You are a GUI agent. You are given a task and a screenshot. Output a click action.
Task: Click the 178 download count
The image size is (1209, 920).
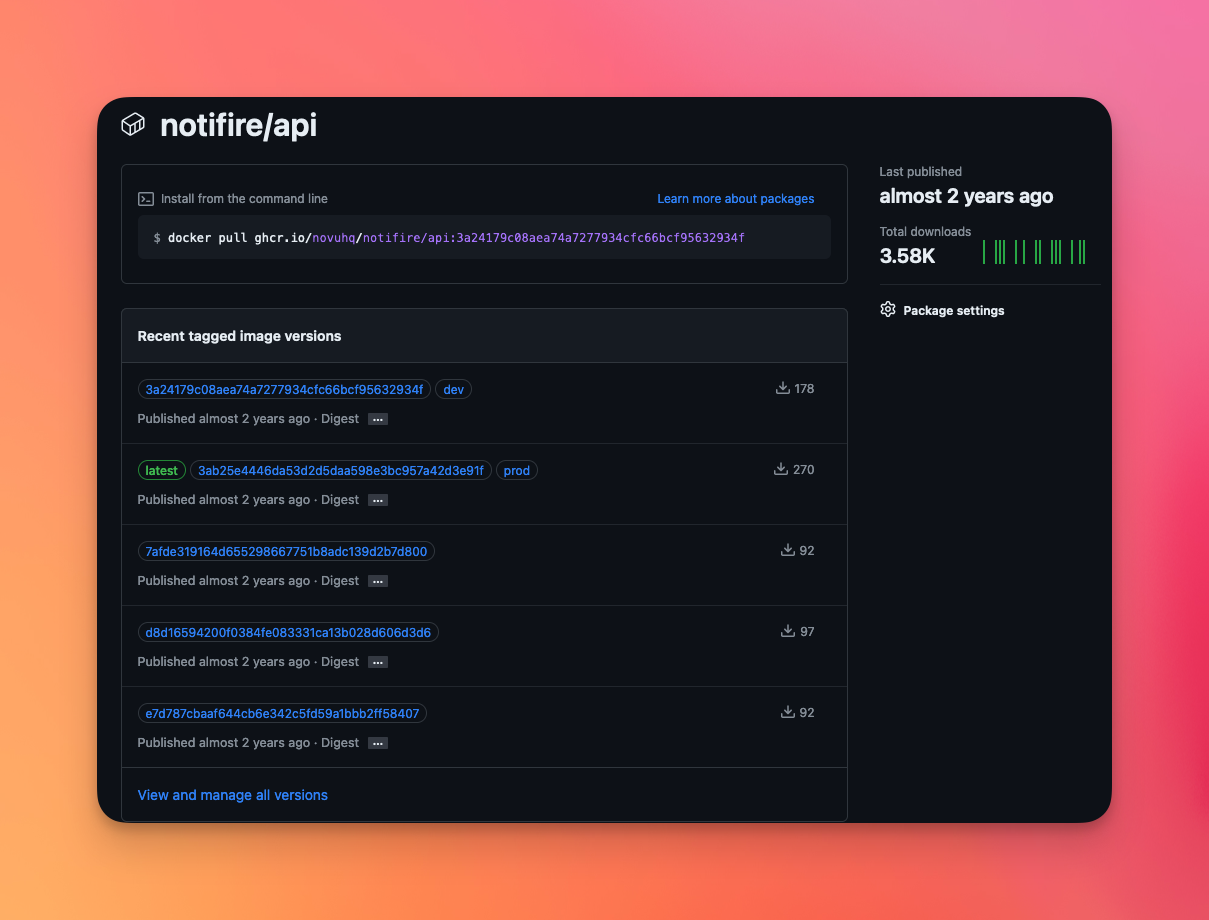(x=804, y=389)
